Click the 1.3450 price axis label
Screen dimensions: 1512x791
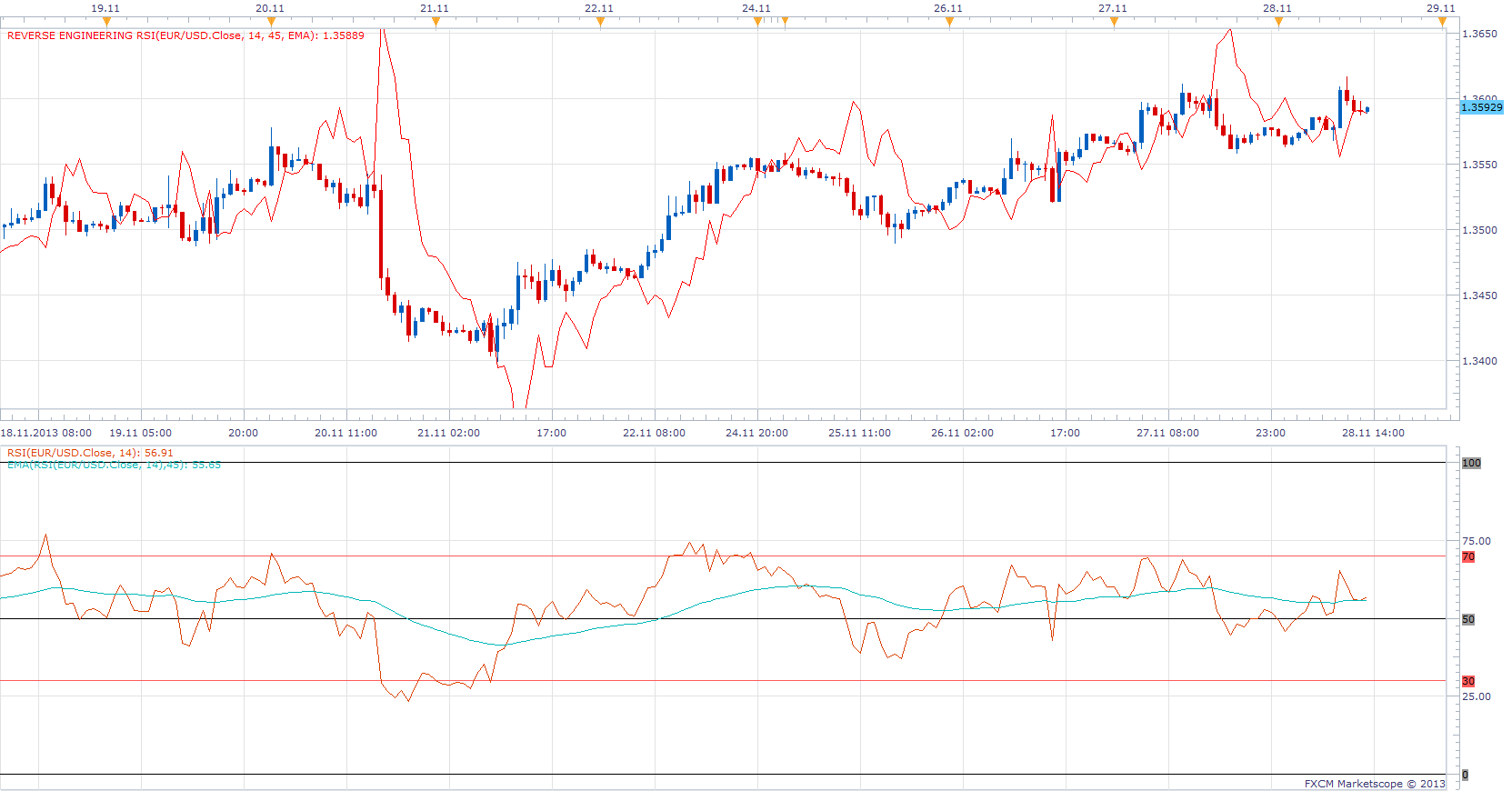click(1479, 295)
